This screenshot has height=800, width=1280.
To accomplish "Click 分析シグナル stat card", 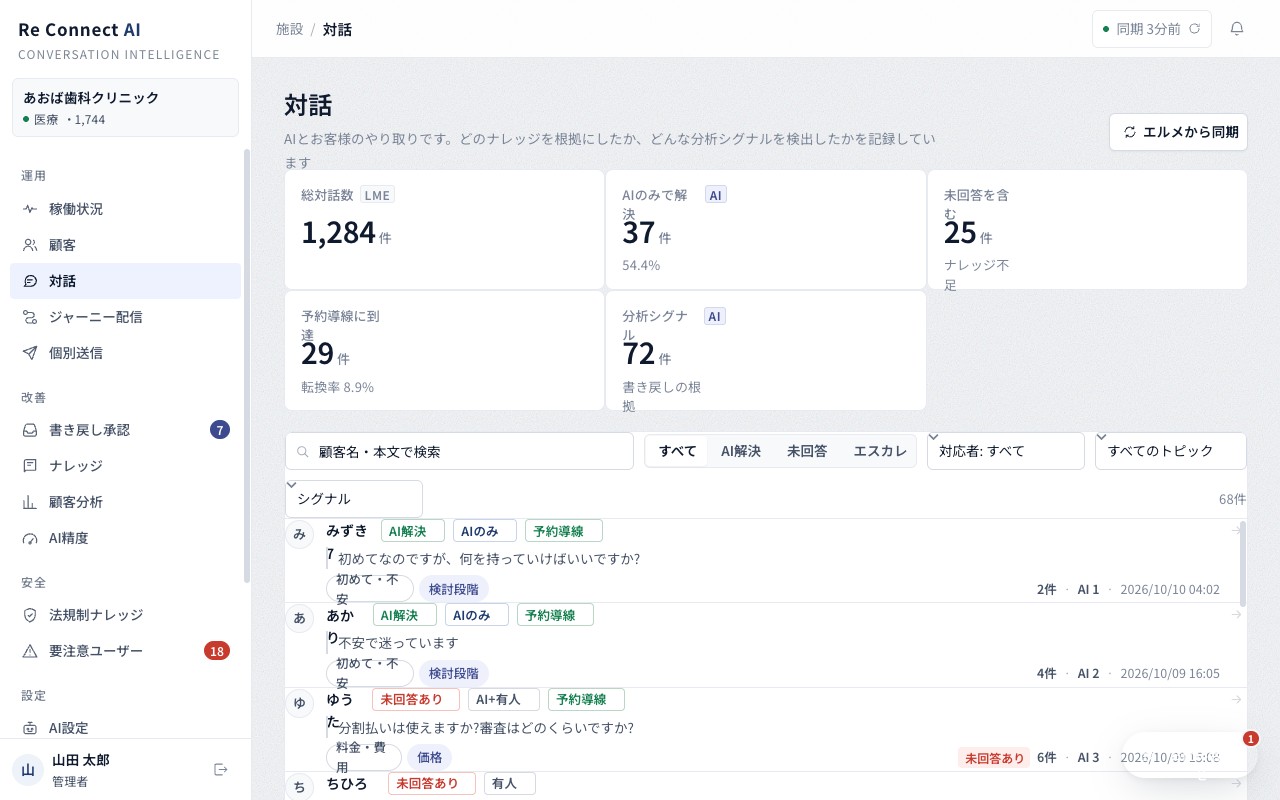I will (x=766, y=351).
